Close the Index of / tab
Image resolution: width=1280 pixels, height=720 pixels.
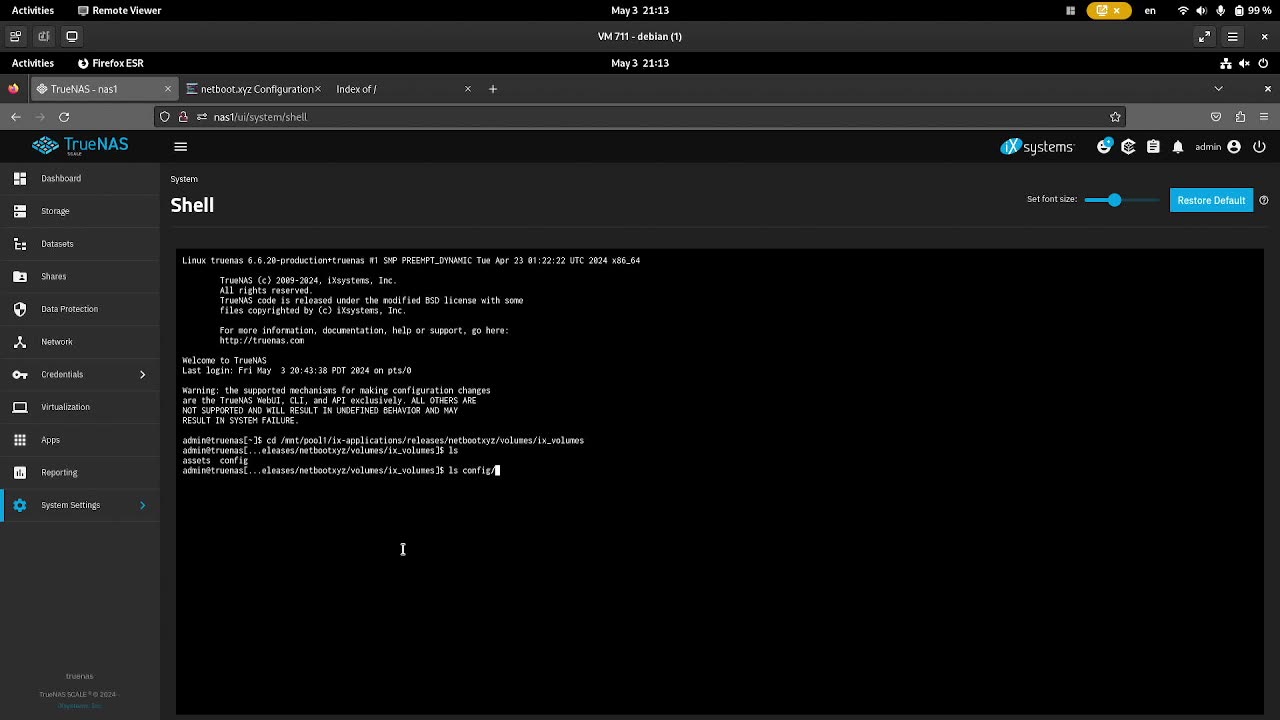[467, 89]
